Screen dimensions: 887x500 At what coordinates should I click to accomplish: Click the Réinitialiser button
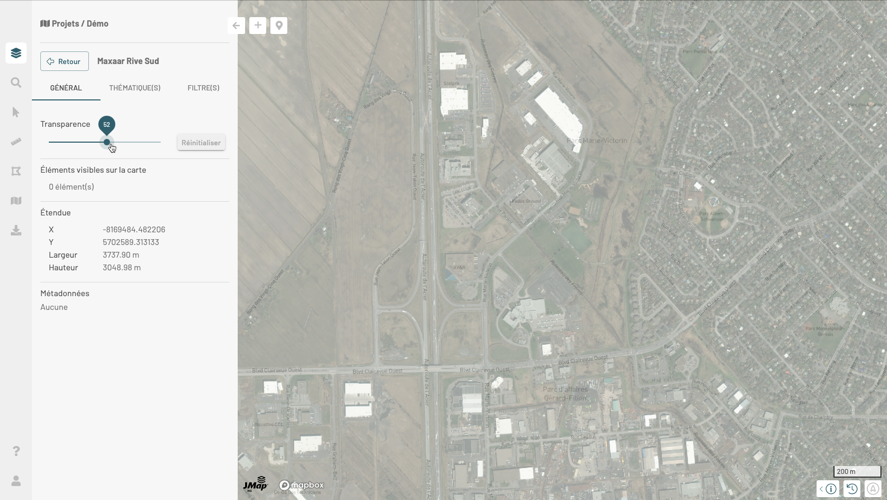coord(201,143)
